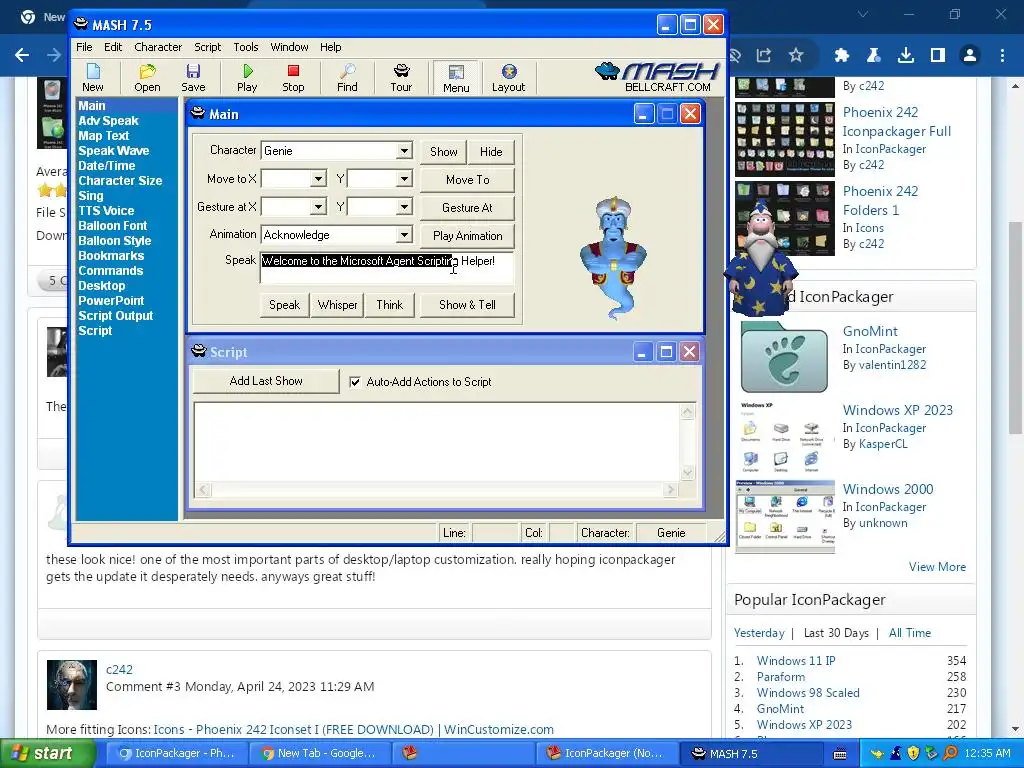The height and width of the screenshot is (768, 1024).
Task: Click the Whisper button
Action: pos(338,305)
